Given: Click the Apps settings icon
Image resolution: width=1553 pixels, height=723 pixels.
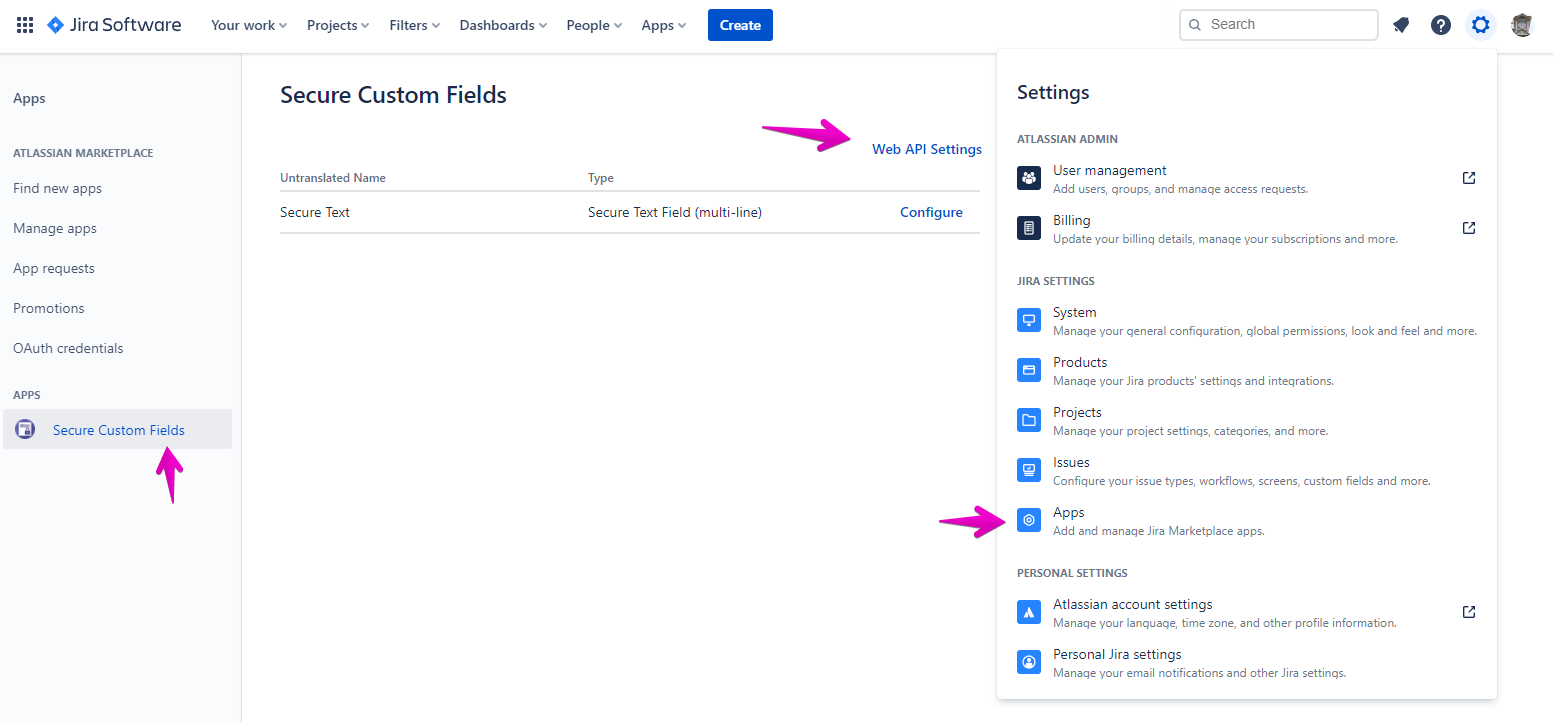Looking at the screenshot, I should pyautogui.click(x=1029, y=520).
